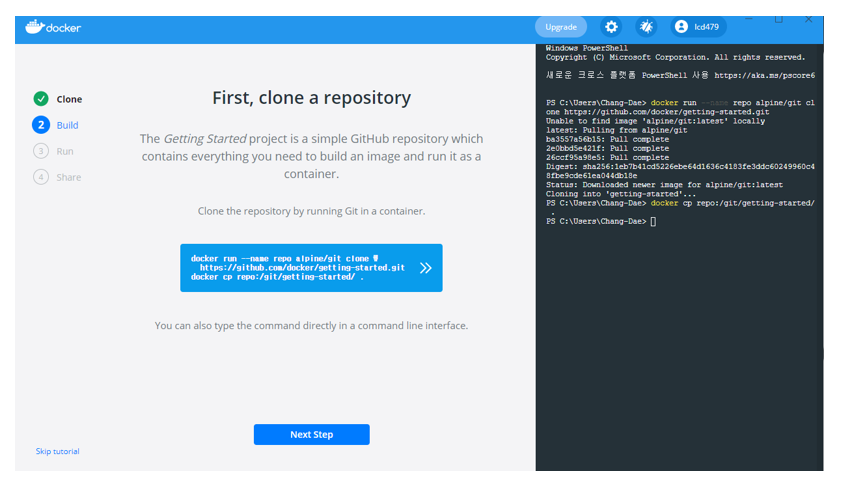Click the Next Step button
843x488 pixels.
[x=312, y=434]
